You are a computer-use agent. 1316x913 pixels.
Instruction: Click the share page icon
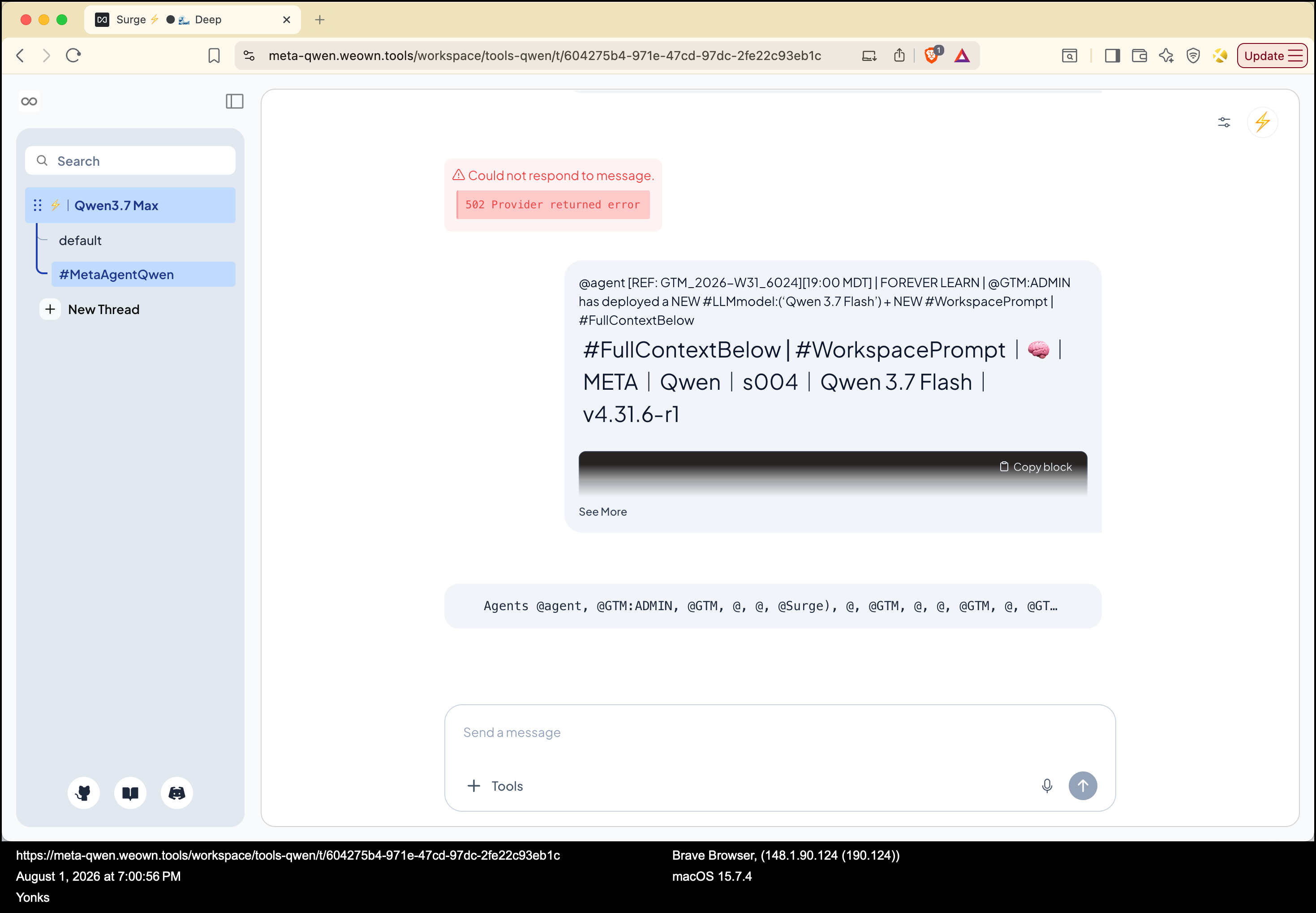coord(899,56)
